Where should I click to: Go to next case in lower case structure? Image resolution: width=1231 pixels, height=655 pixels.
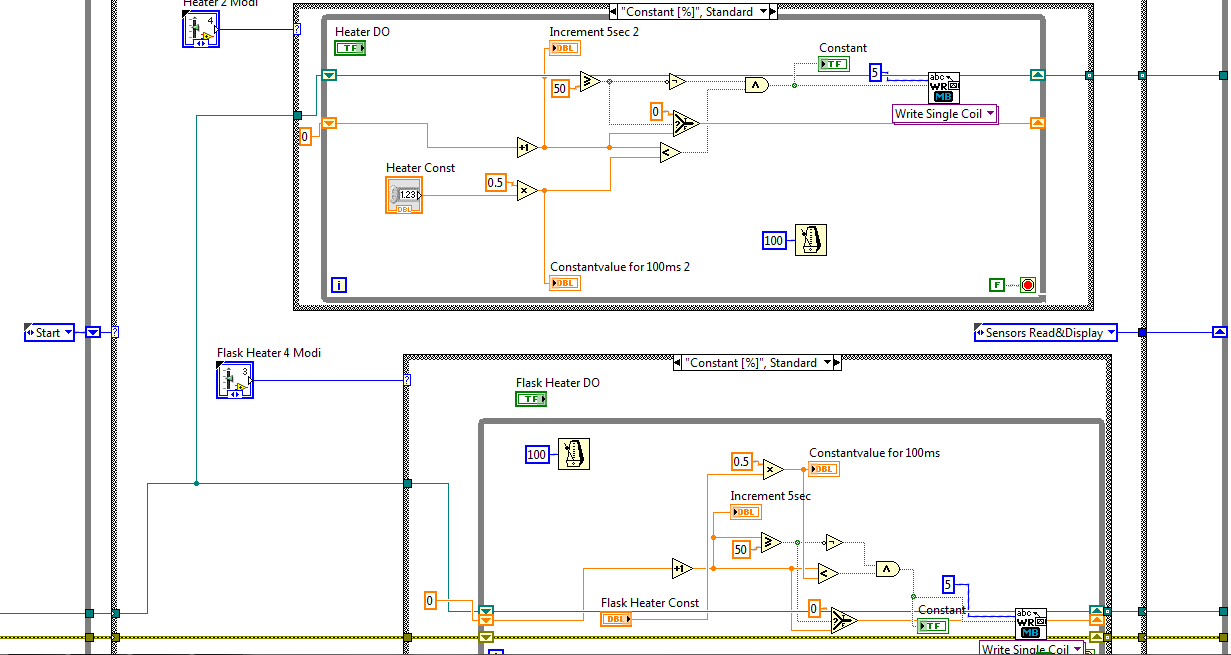pyautogui.click(x=837, y=363)
